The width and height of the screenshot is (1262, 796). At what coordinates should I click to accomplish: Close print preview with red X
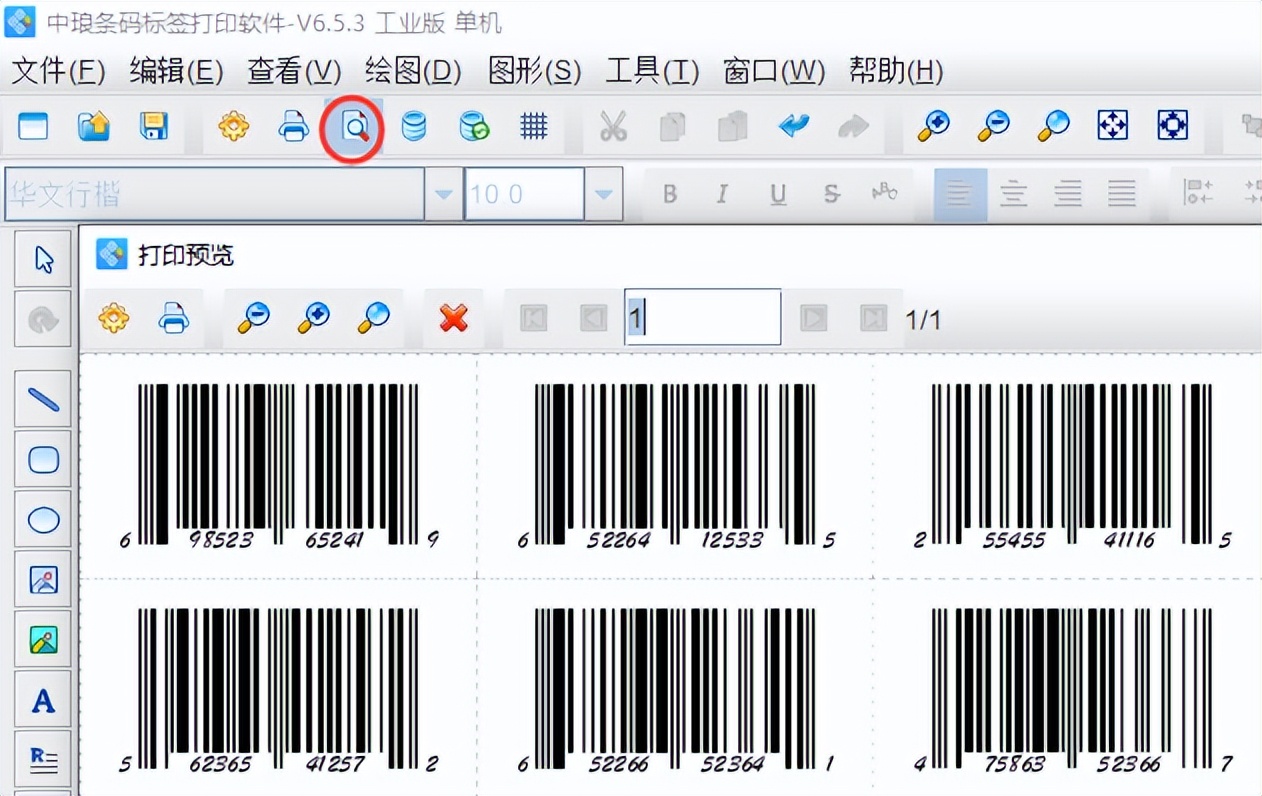coord(453,319)
